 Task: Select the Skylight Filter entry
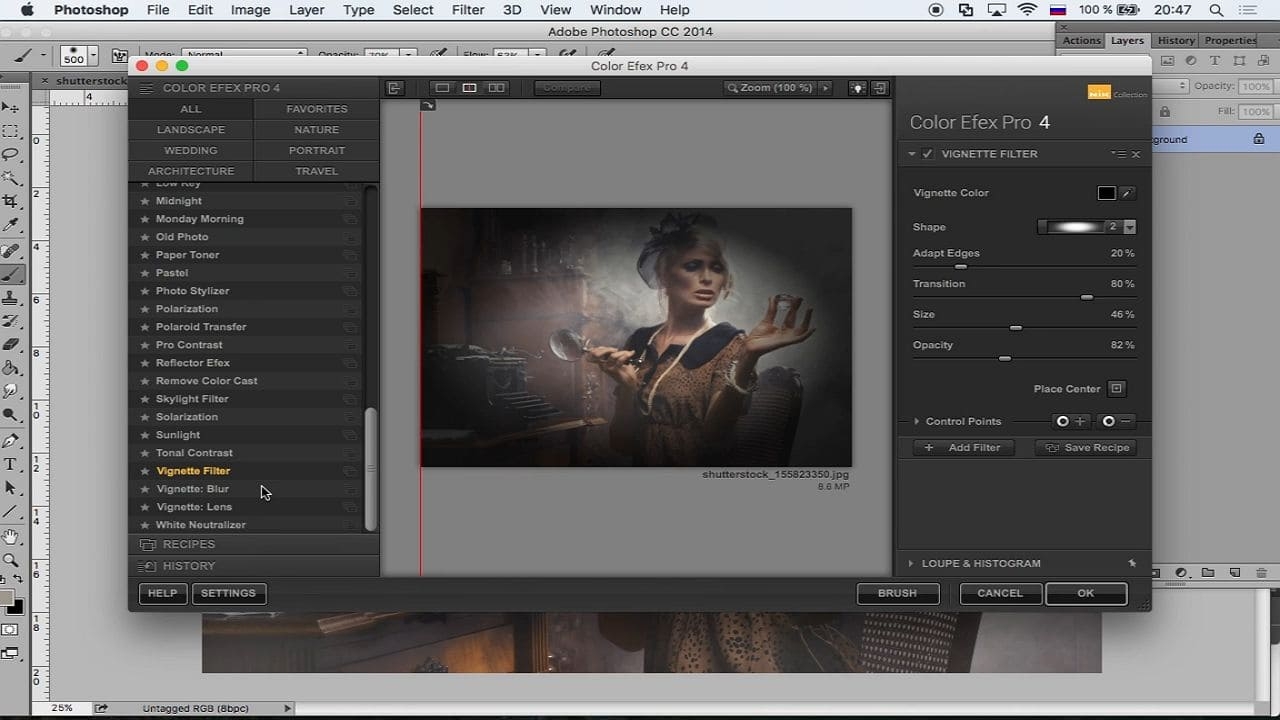tap(192, 399)
